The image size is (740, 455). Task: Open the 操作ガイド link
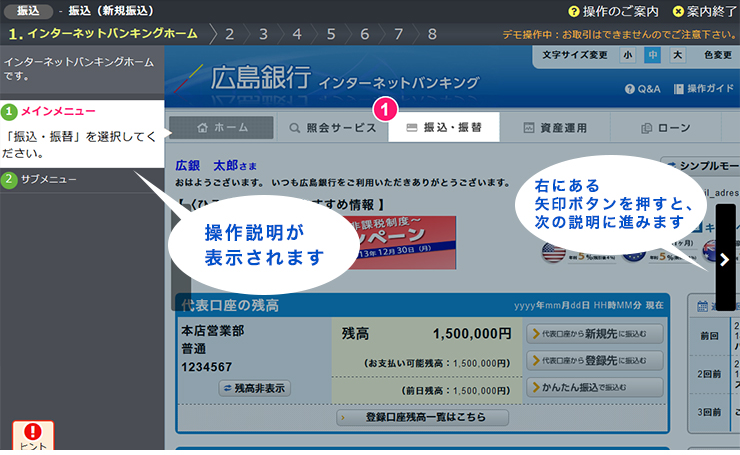tap(704, 89)
